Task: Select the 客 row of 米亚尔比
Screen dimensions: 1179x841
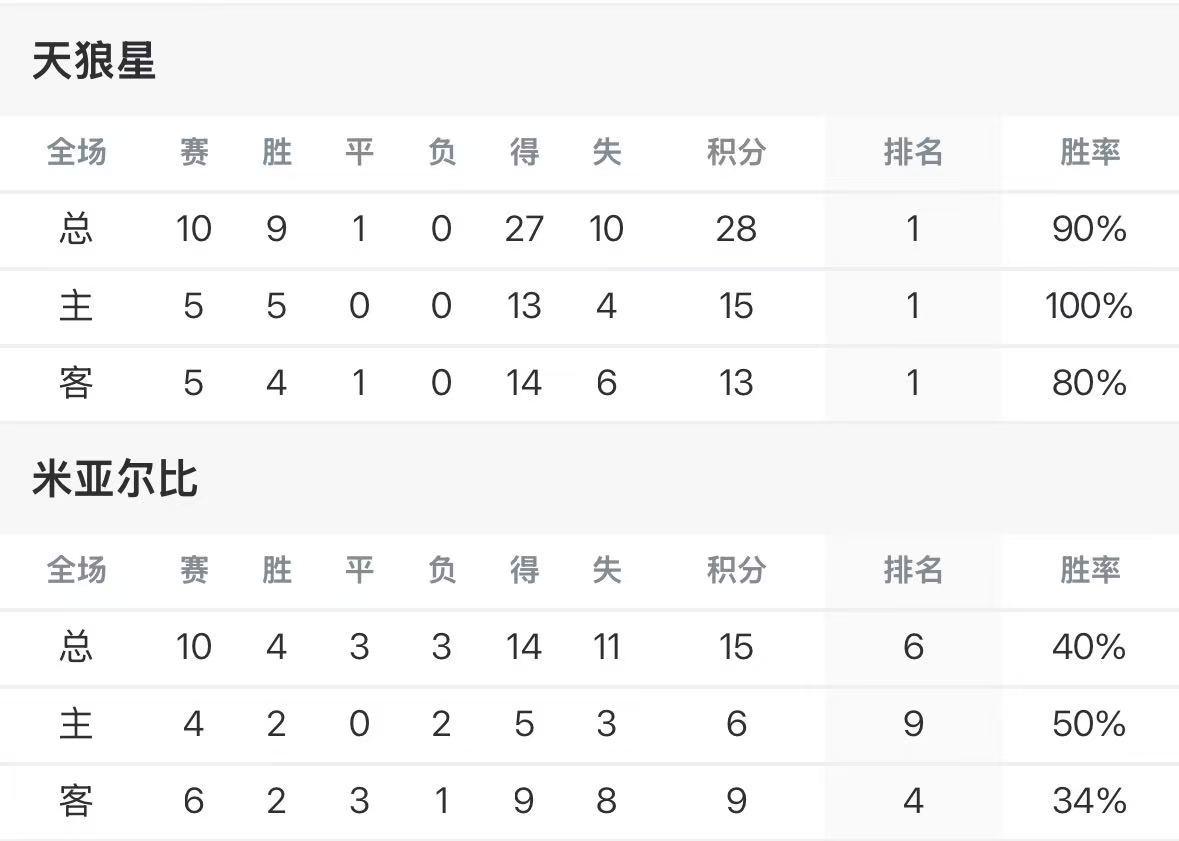Action: click(590, 800)
